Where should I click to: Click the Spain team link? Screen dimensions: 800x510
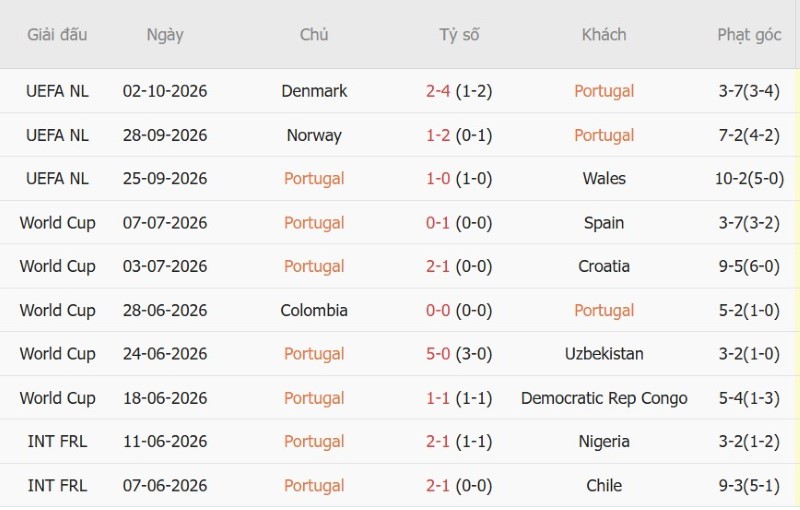(604, 223)
